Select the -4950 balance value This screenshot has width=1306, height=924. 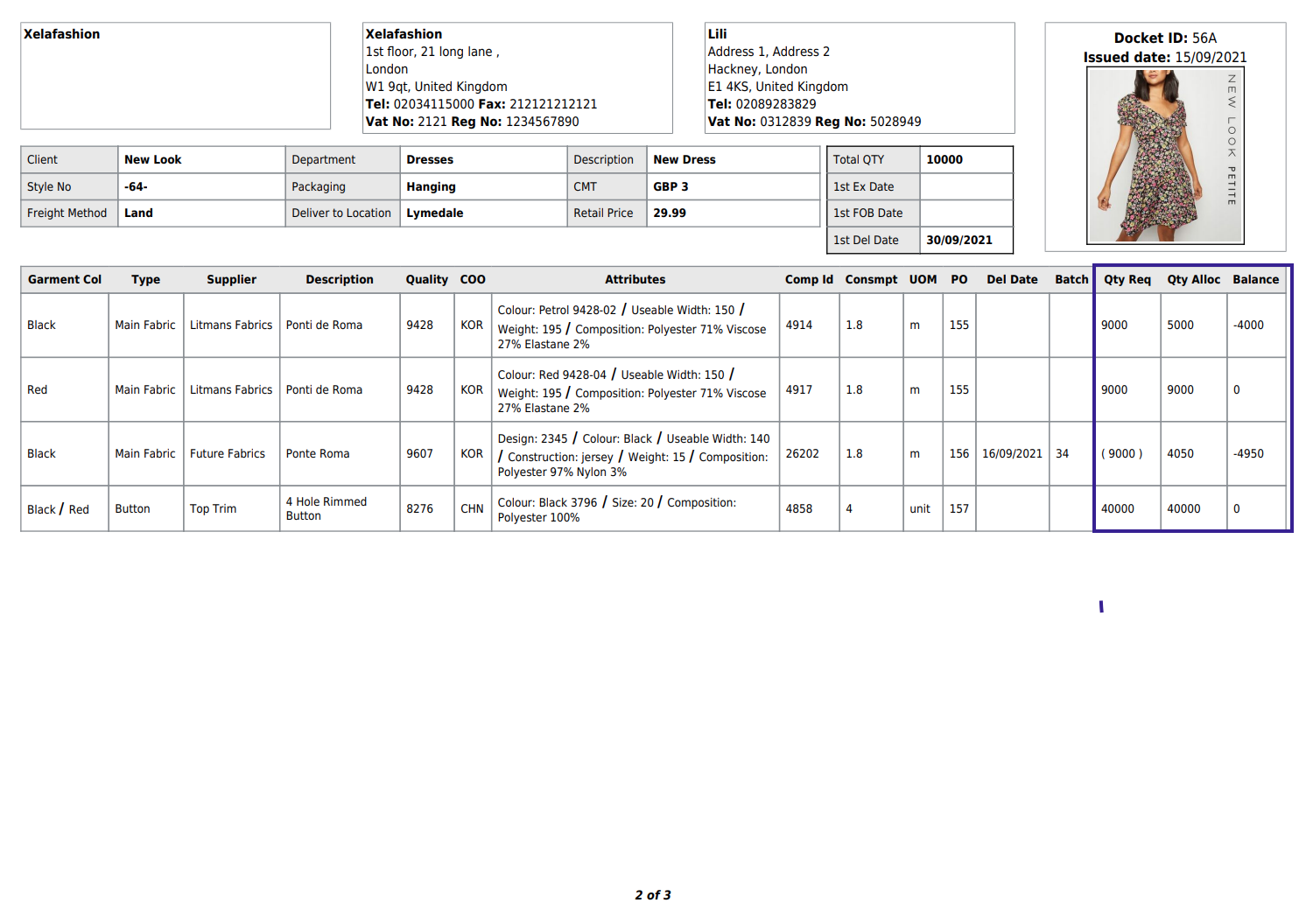pos(1248,454)
